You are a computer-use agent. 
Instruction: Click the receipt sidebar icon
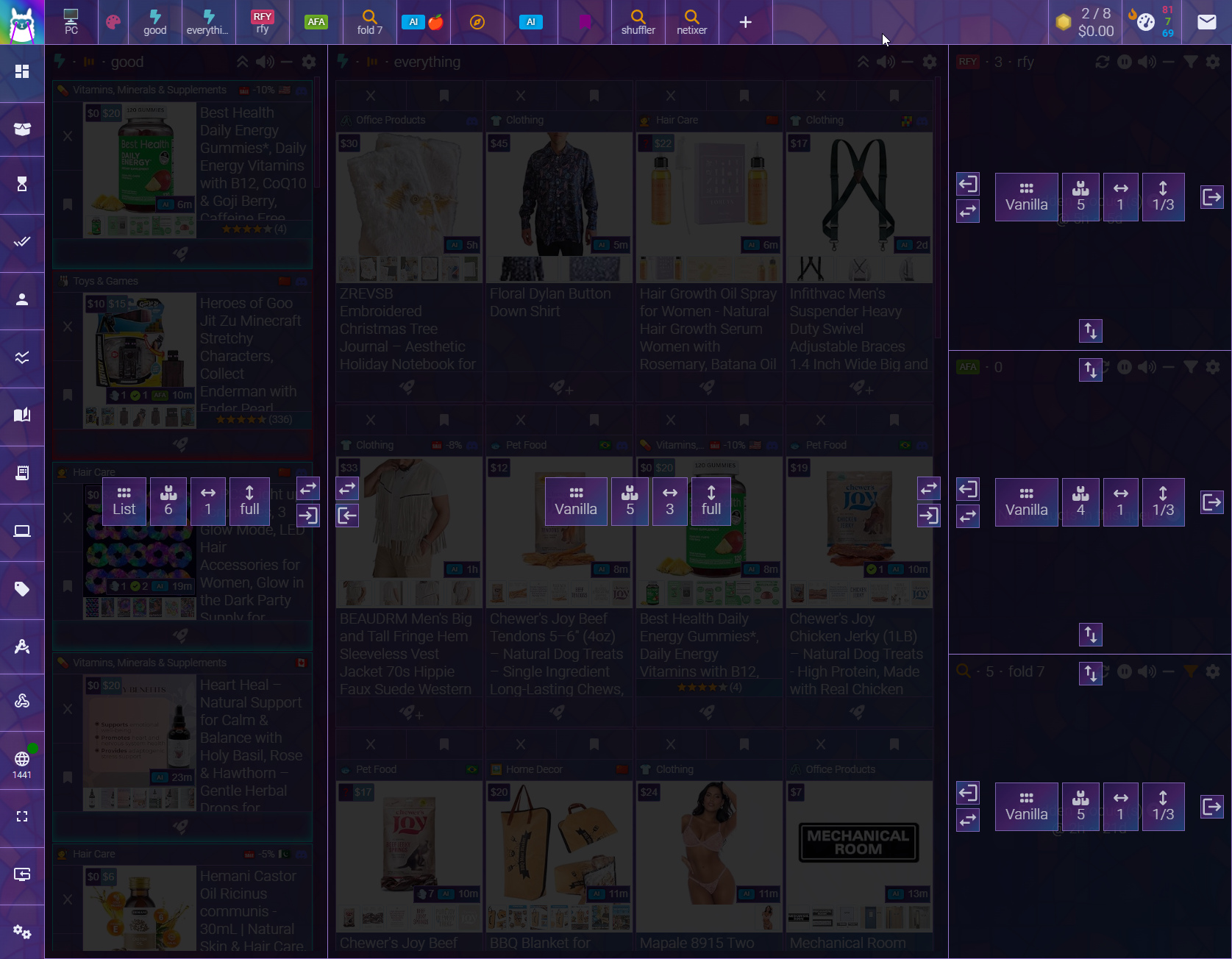pyautogui.click(x=22, y=473)
